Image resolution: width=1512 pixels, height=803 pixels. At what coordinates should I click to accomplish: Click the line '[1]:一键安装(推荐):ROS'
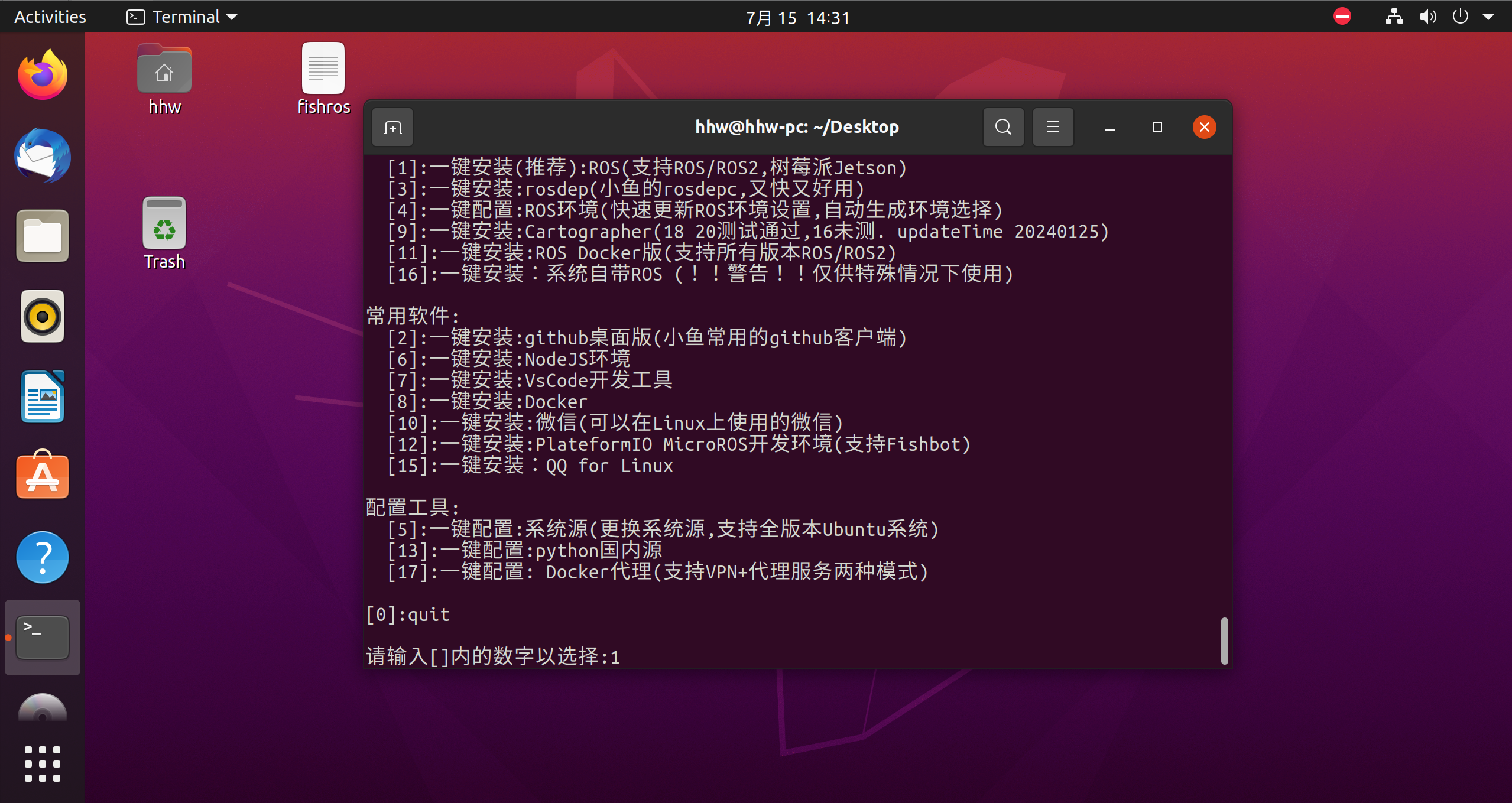tap(647, 168)
